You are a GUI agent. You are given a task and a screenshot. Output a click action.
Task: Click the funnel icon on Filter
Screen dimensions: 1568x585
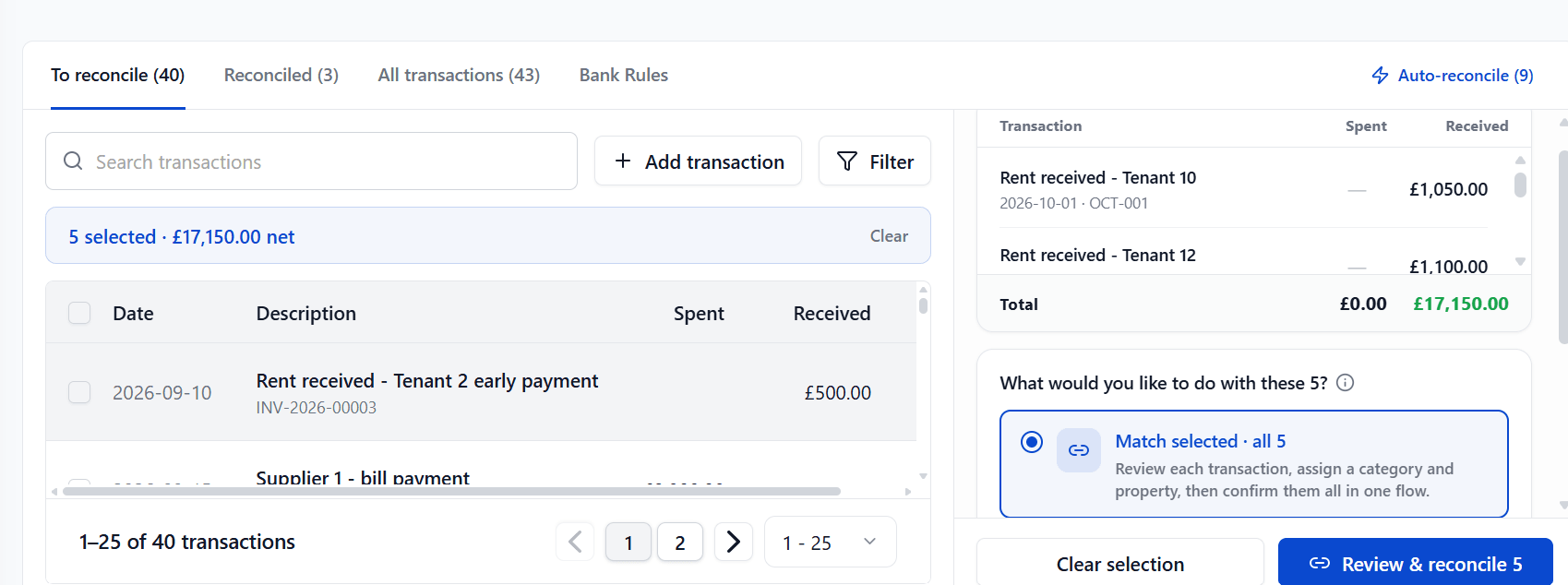coord(846,161)
